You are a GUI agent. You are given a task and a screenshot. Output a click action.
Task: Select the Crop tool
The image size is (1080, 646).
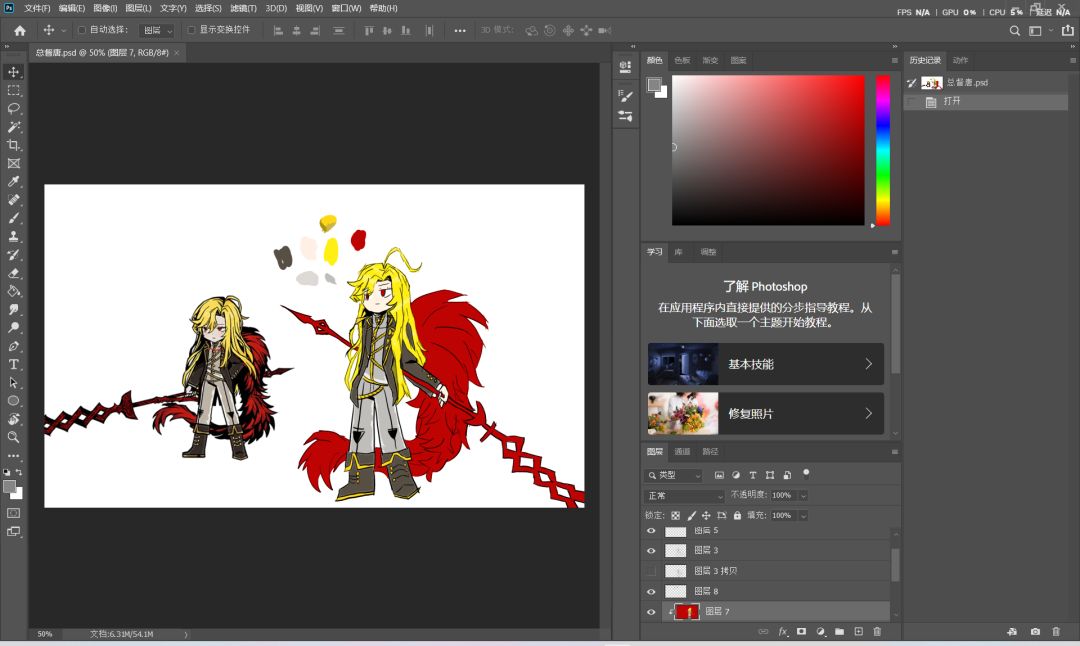[x=13, y=145]
